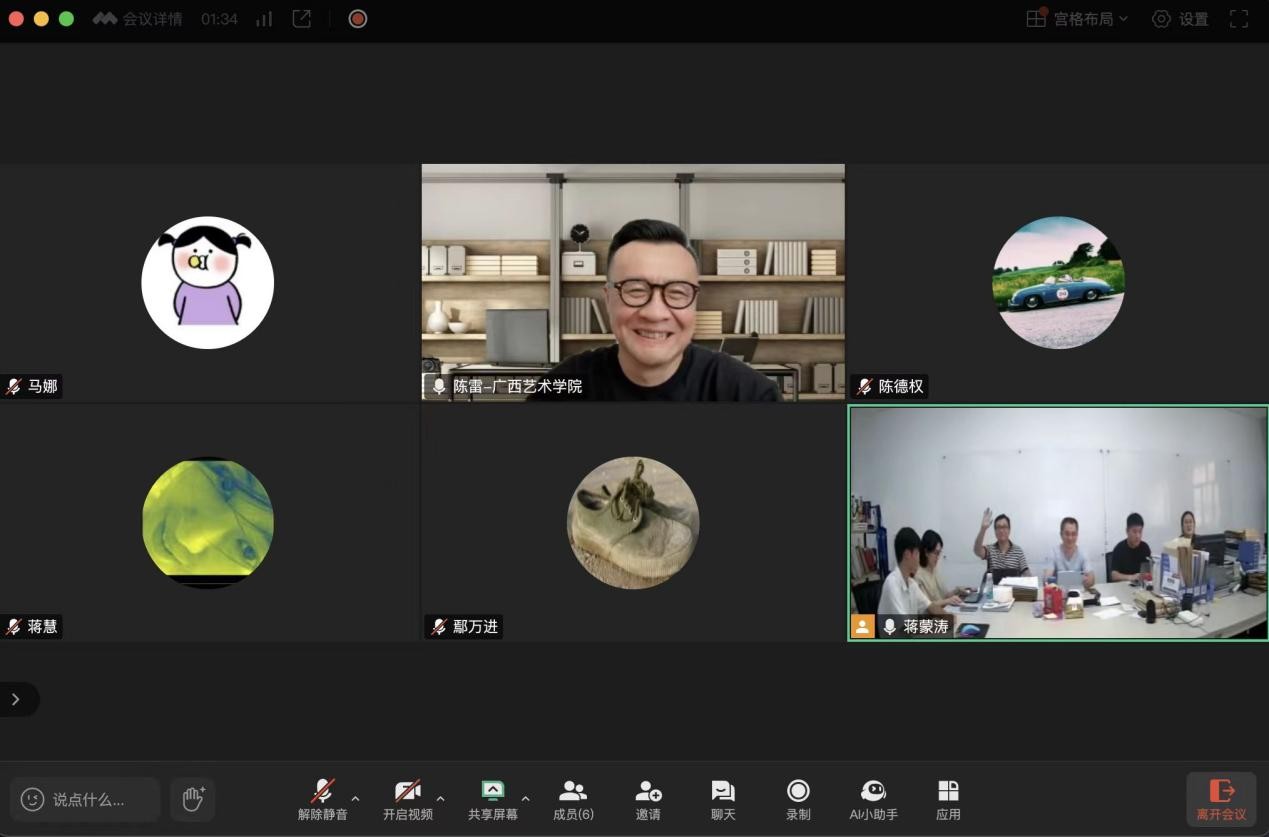Click the mic icon next to 蒋蒙涛
The image size is (1269, 837).
(889, 627)
